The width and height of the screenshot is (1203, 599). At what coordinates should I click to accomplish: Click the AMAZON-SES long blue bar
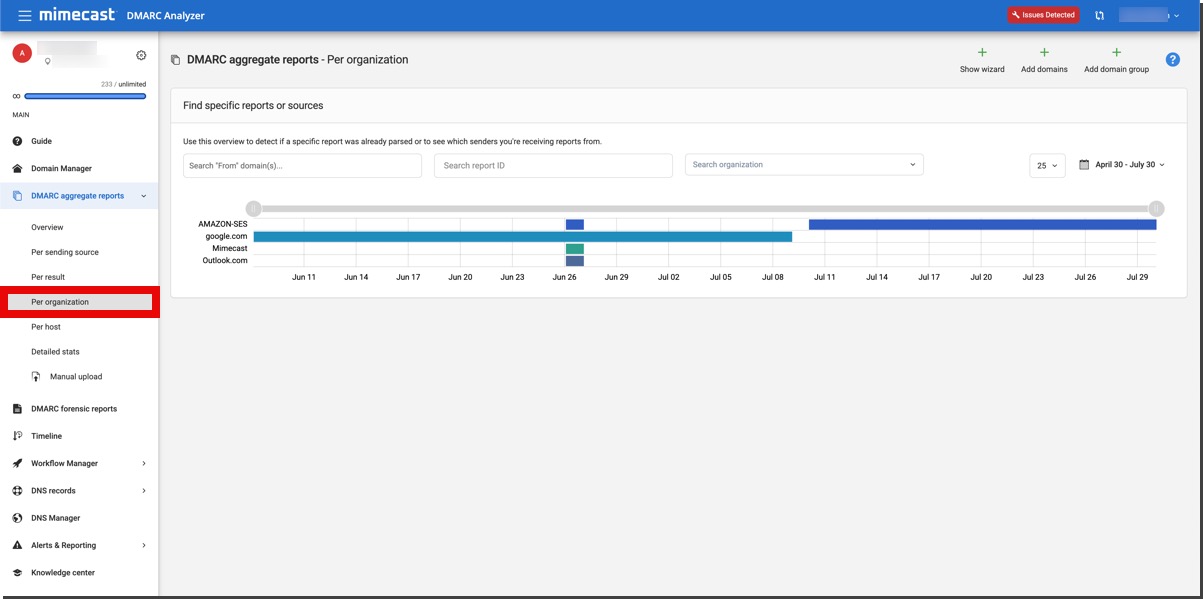pos(983,224)
